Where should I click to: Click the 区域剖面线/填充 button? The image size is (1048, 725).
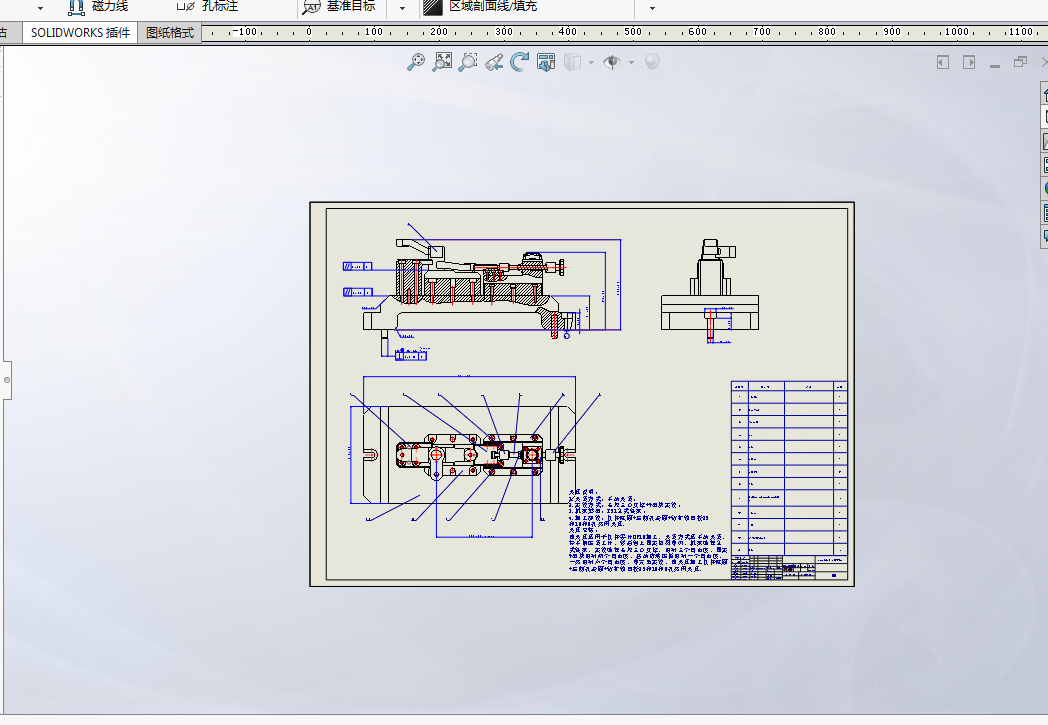(481, 7)
